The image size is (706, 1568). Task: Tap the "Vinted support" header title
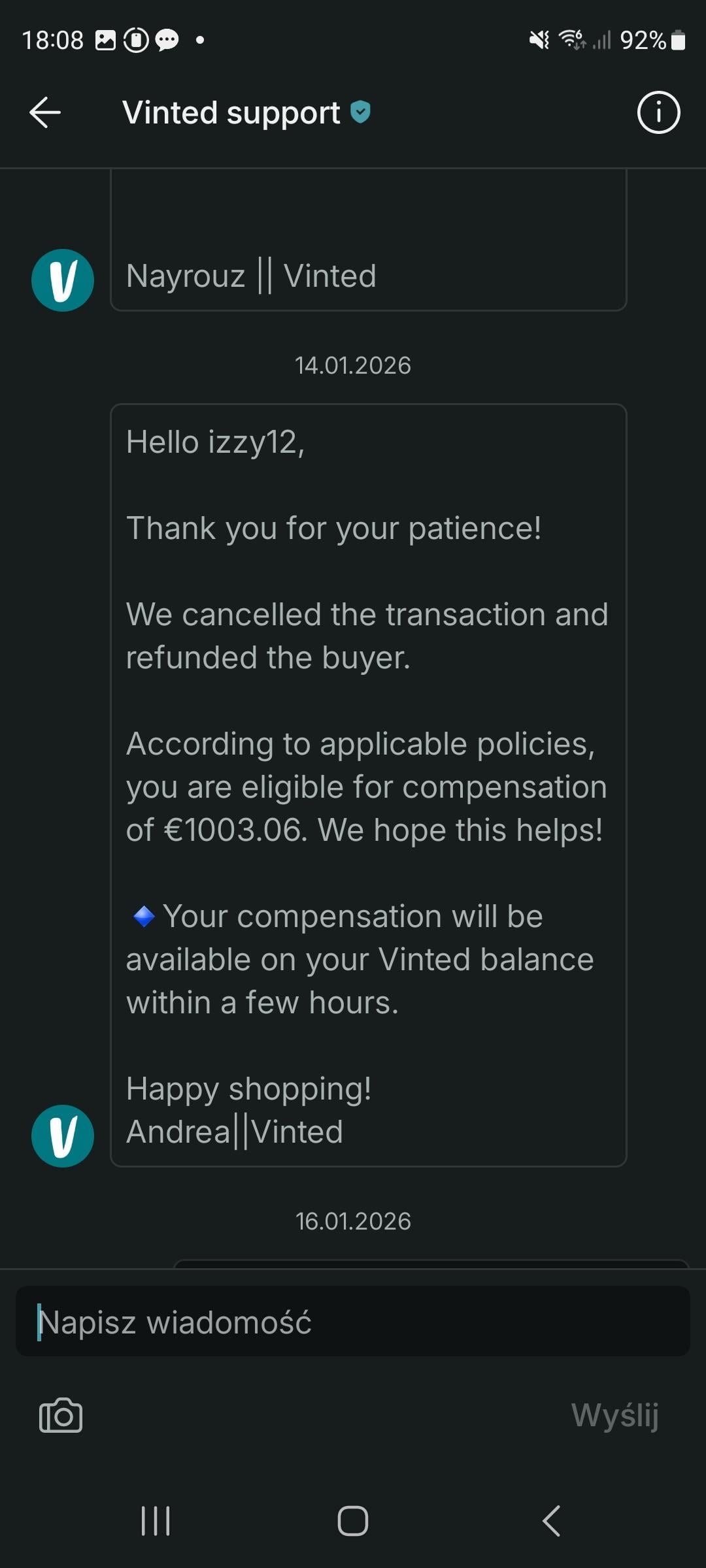231,112
